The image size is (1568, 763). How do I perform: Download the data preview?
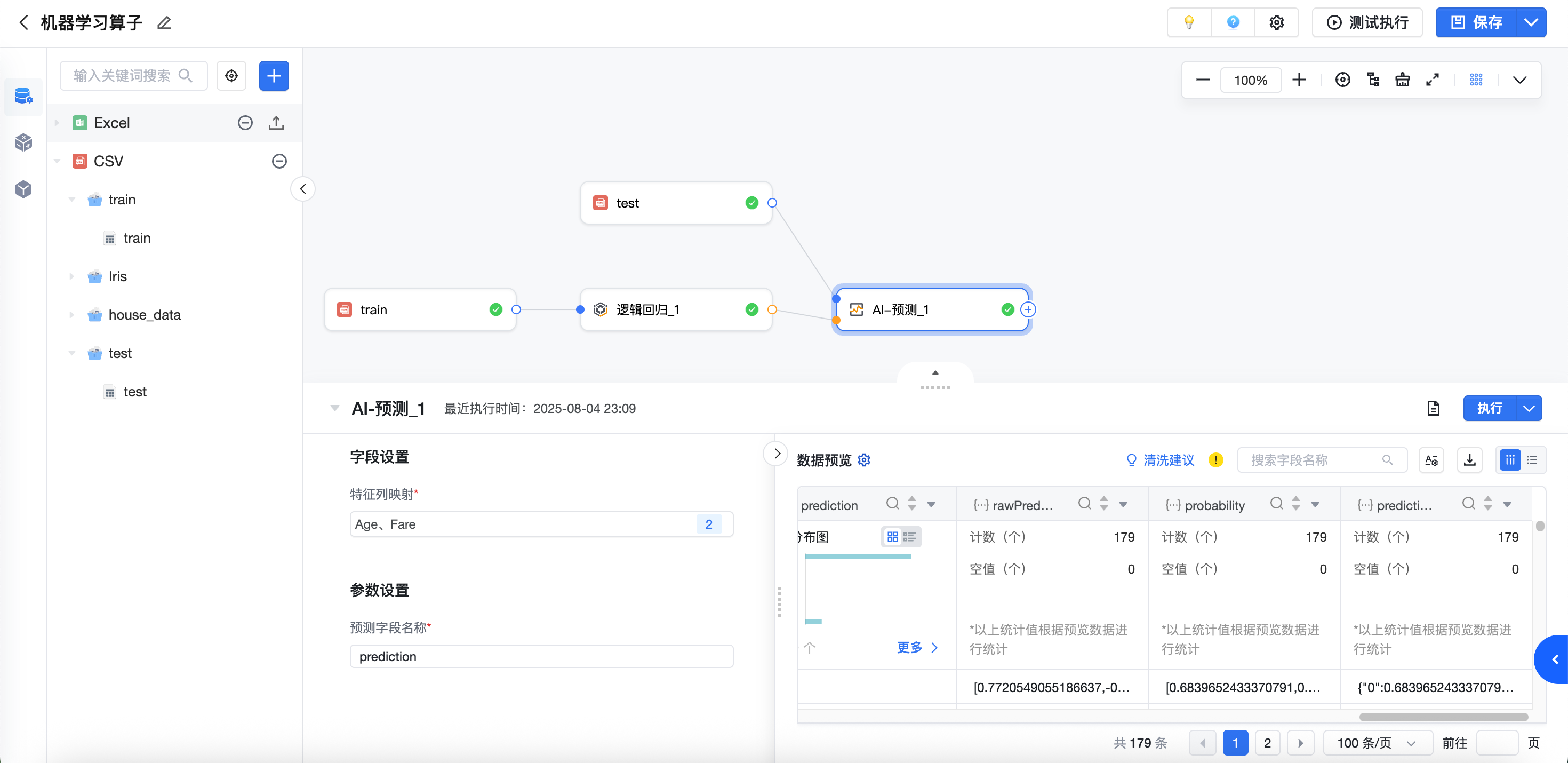(x=1469, y=460)
